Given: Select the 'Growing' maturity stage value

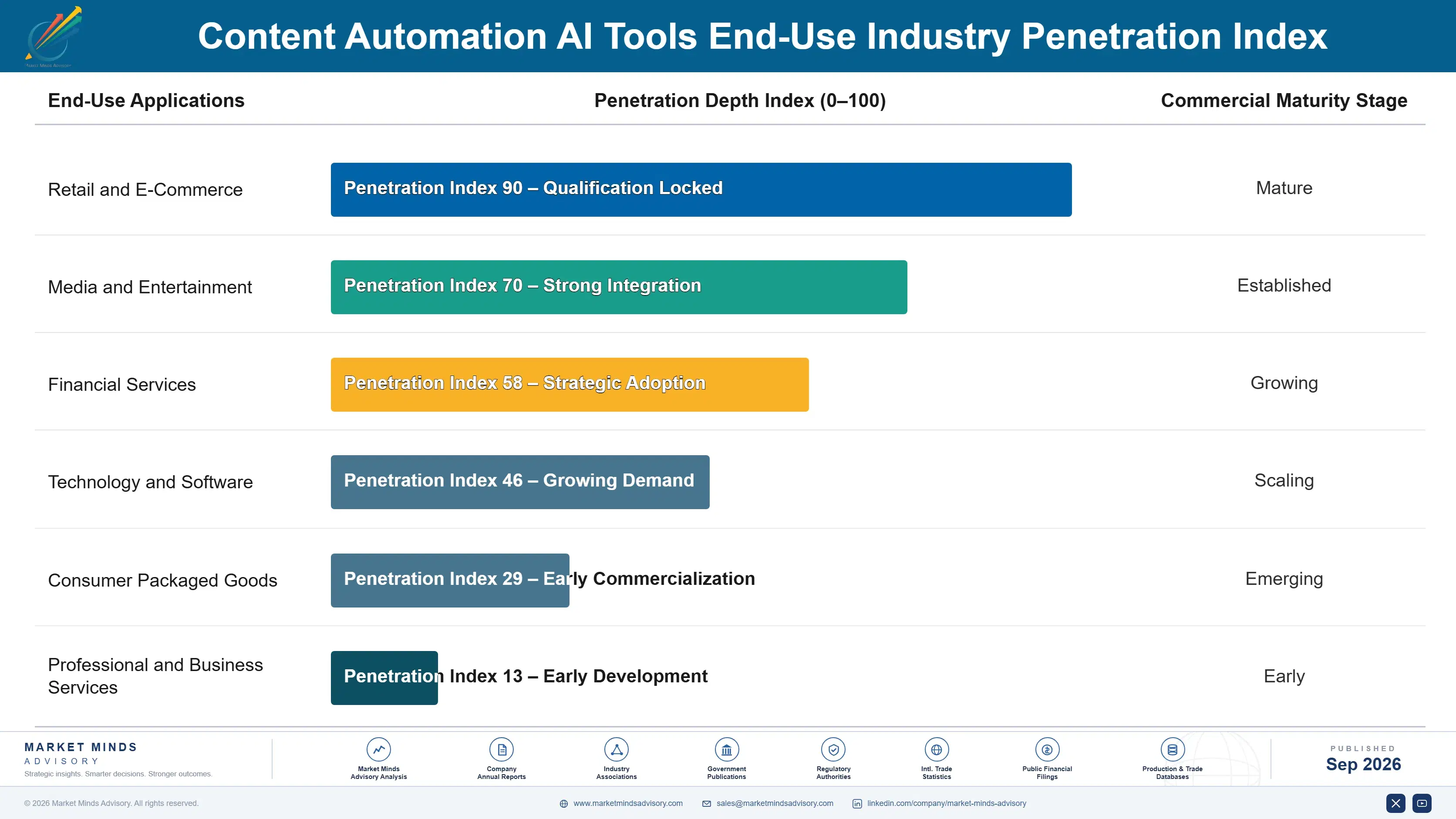Looking at the screenshot, I should (x=1284, y=383).
